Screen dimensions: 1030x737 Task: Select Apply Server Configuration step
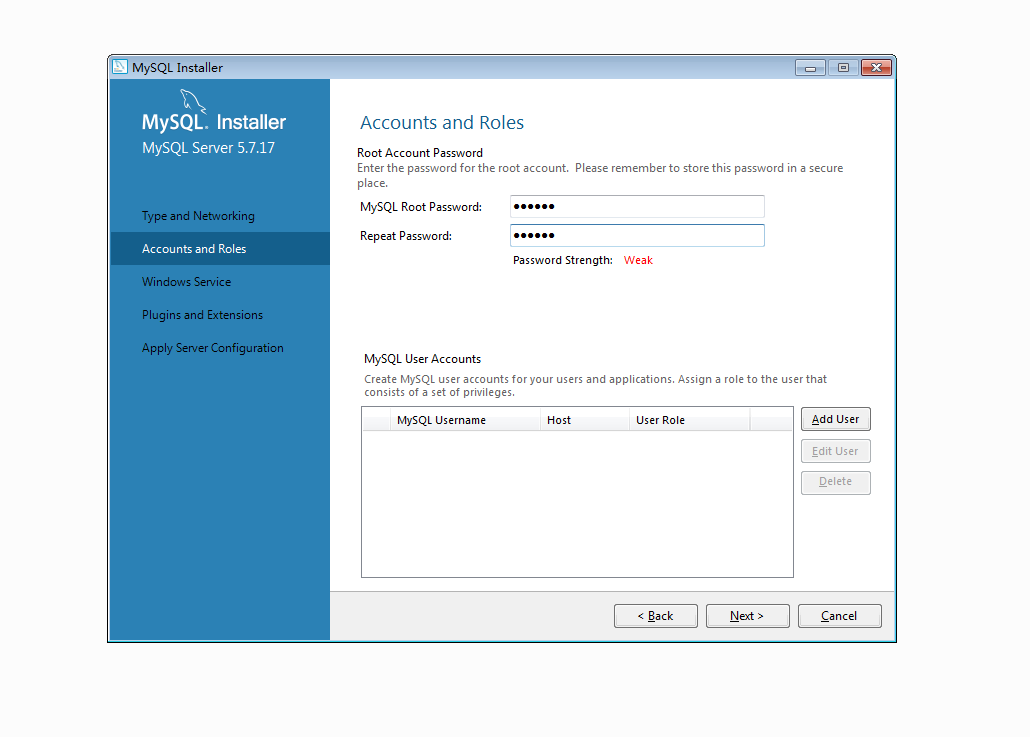tap(213, 348)
